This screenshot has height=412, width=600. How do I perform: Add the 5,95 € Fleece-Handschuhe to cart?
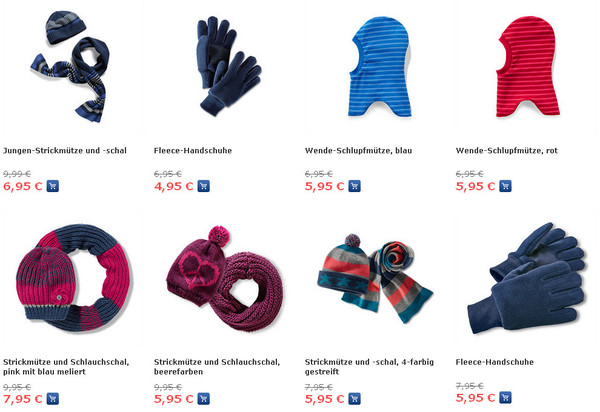click(505, 397)
